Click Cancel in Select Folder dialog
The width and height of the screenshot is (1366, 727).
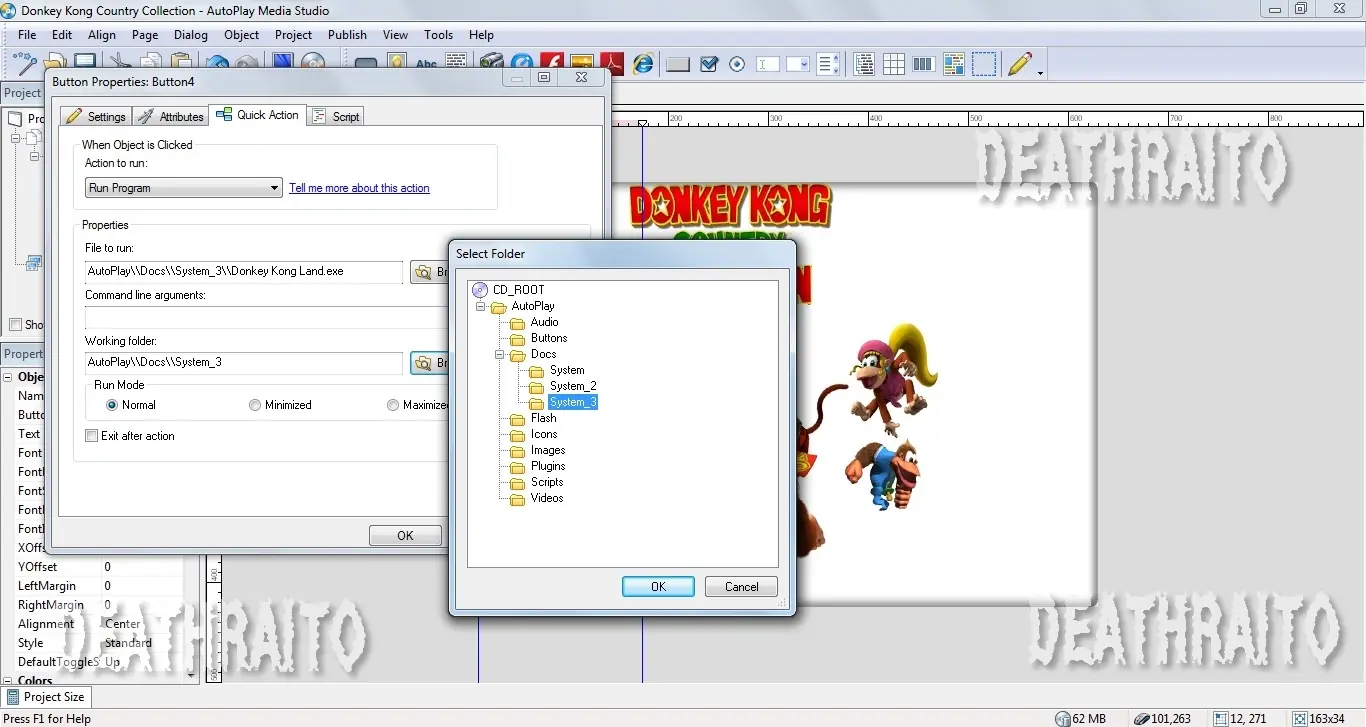741,587
